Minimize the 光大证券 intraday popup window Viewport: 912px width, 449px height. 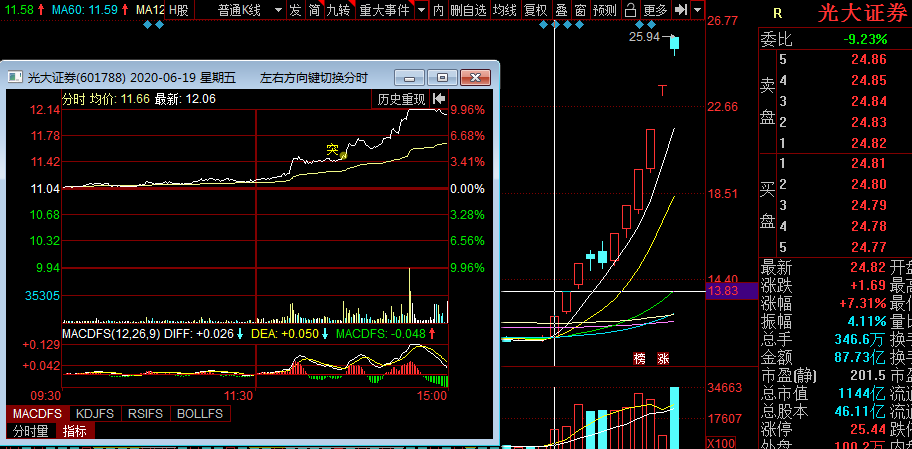(409, 77)
